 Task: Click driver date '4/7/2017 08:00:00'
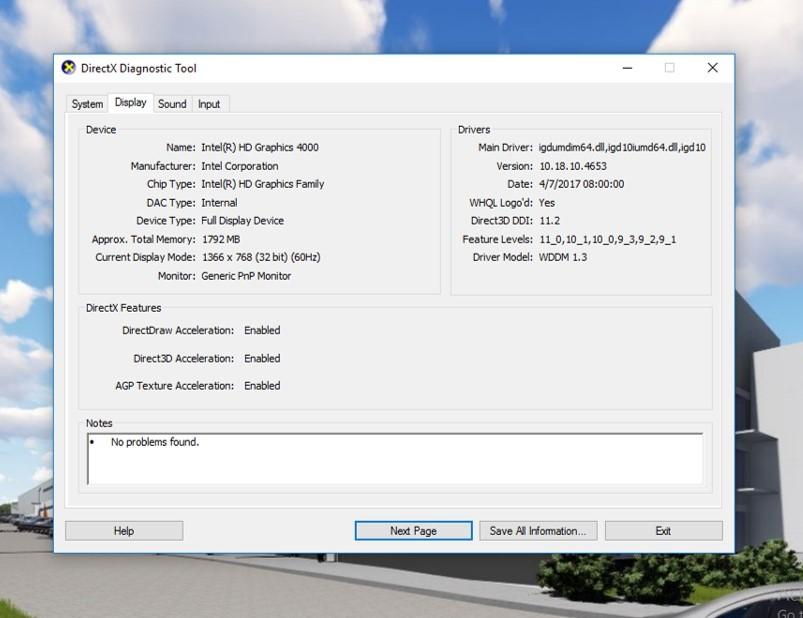(x=582, y=184)
